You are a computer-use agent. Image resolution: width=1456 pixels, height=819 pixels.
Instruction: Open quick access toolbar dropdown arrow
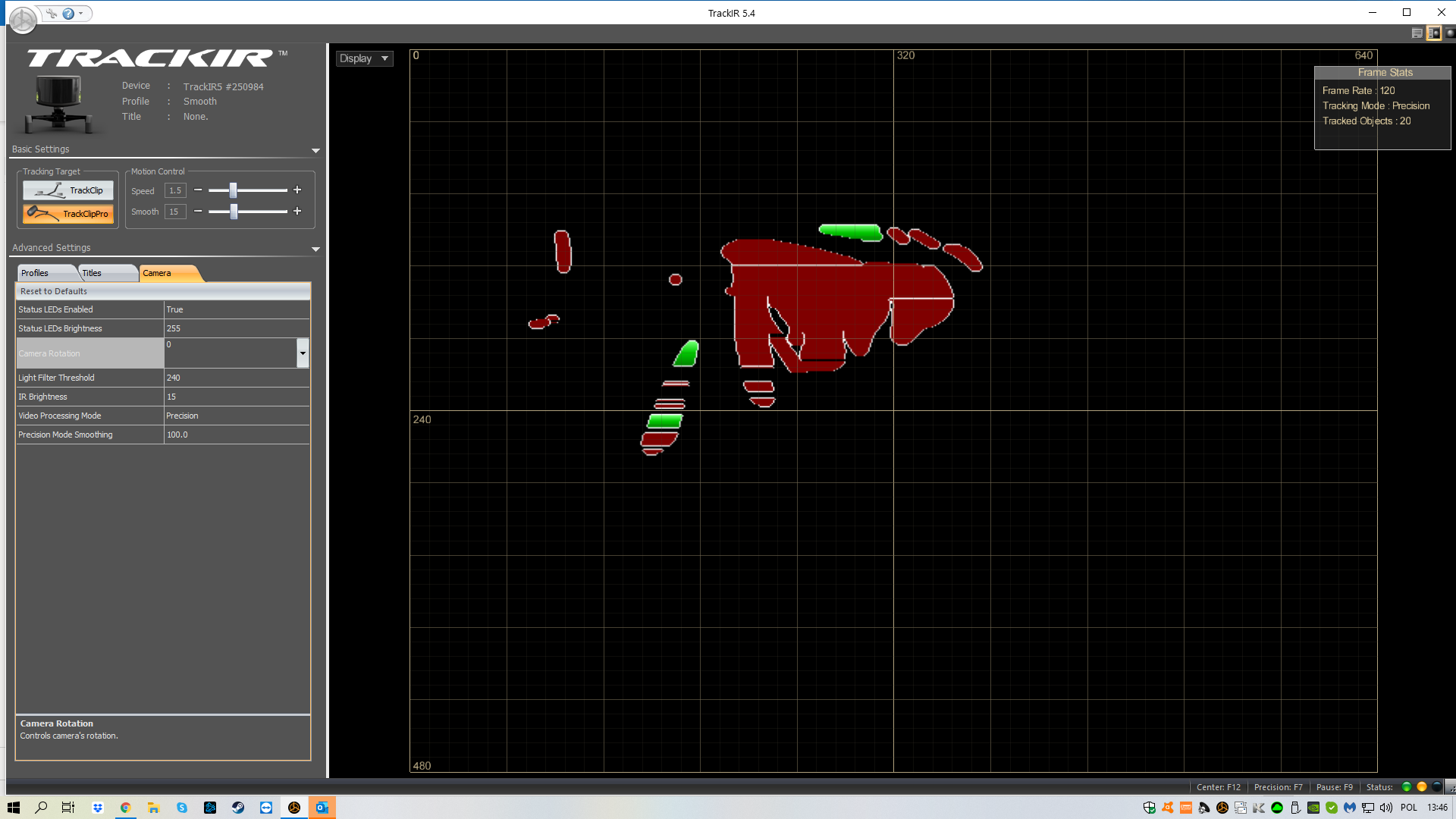click(x=81, y=13)
